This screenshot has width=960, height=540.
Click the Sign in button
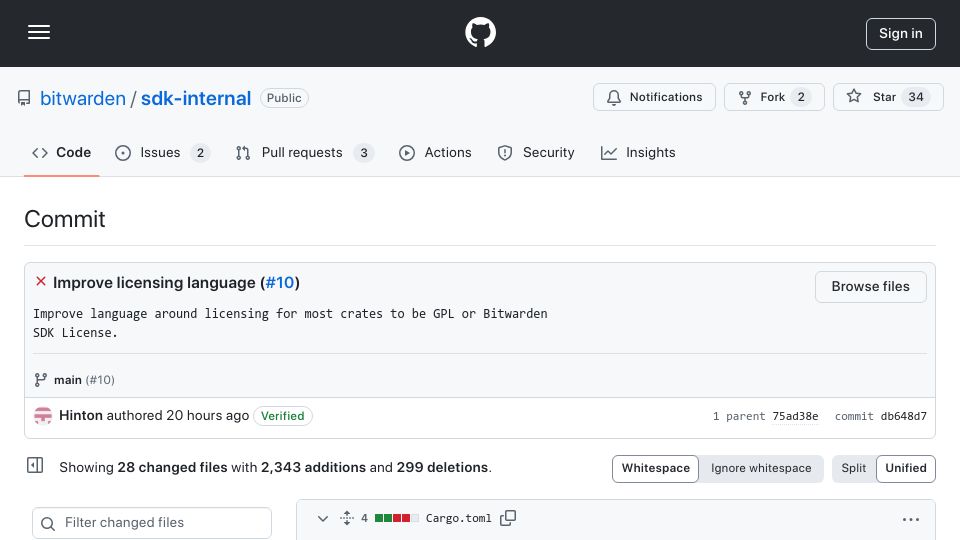pos(900,34)
